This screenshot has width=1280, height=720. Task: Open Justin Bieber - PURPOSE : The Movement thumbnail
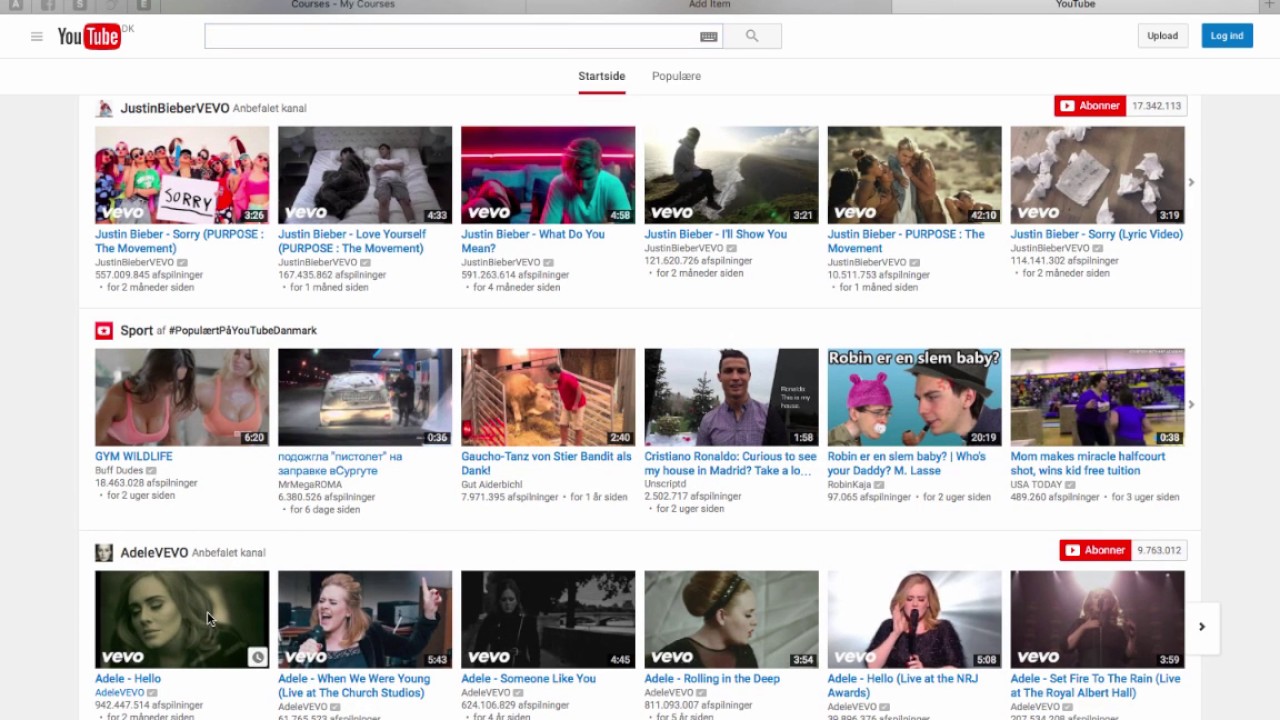pos(914,175)
